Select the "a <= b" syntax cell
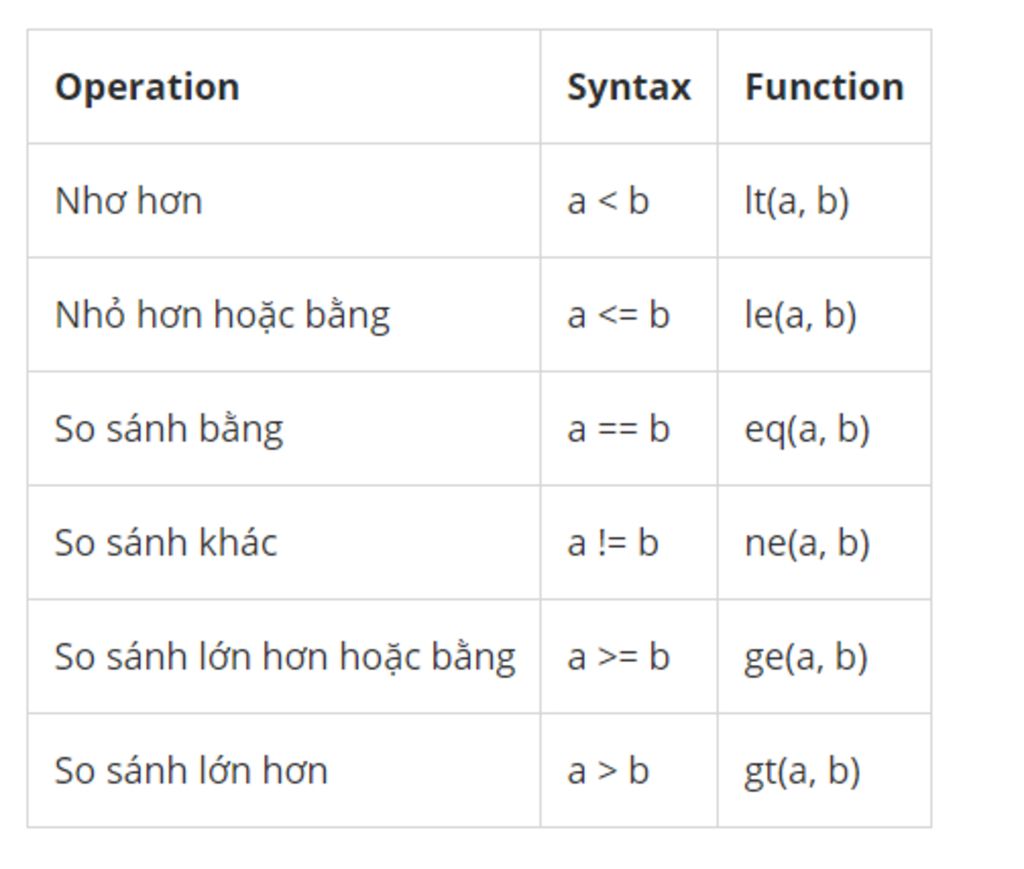The height and width of the screenshot is (869, 1024). [x=618, y=315]
